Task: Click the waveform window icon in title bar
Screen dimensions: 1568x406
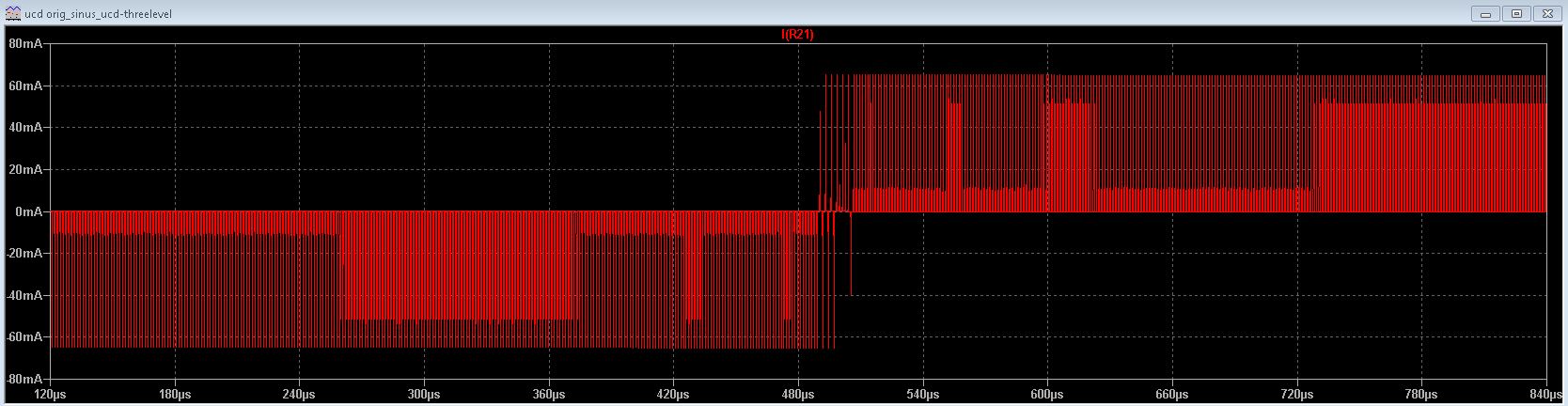Action: point(13,14)
